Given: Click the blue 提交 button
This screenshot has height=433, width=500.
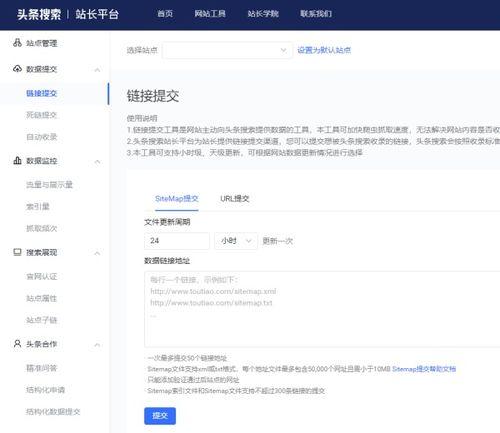Looking at the screenshot, I should [x=160, y=416].
